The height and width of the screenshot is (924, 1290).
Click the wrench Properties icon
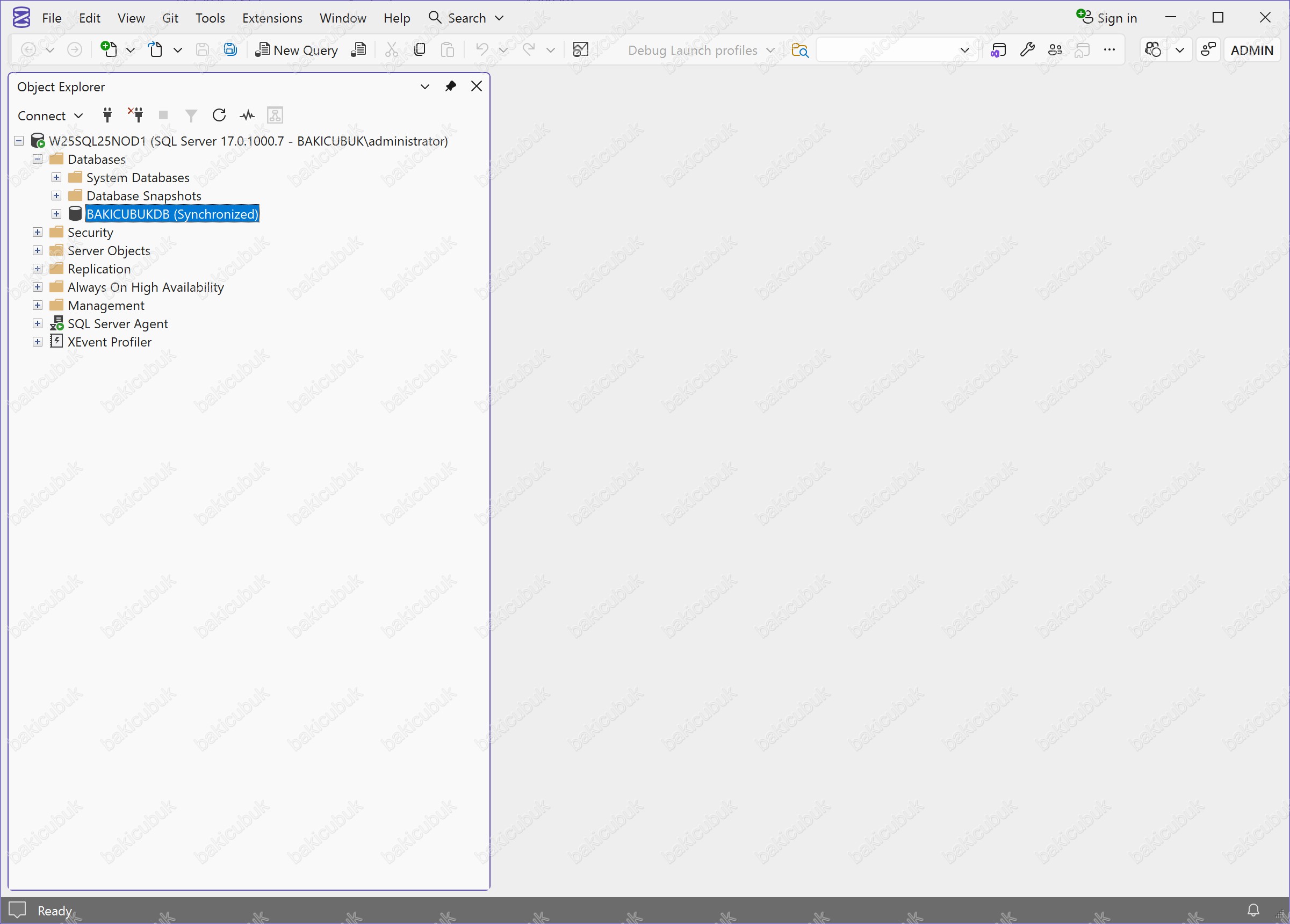pos(1027,50)
